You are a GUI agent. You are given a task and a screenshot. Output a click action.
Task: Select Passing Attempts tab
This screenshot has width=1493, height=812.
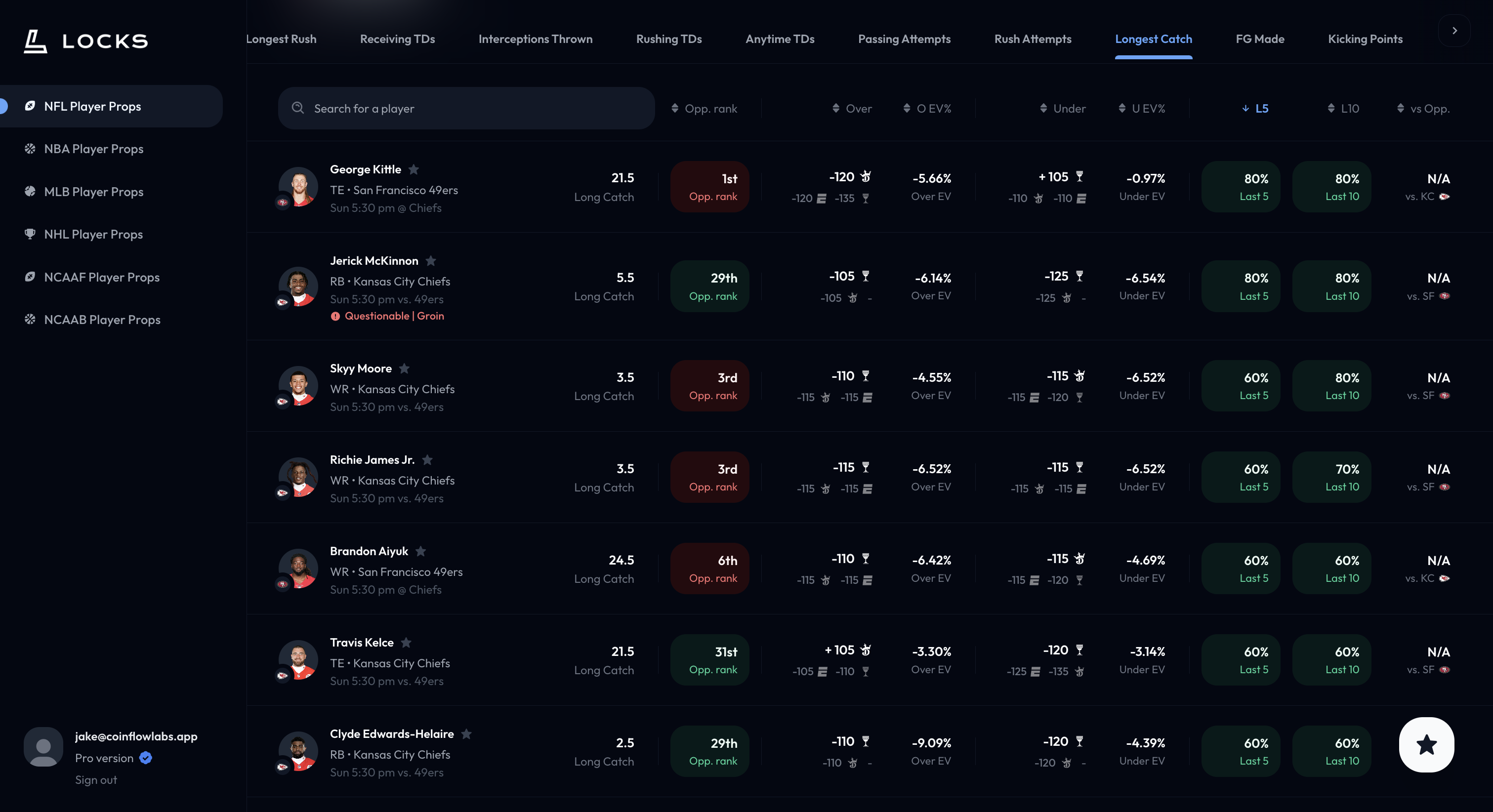(x=904, y=39)
